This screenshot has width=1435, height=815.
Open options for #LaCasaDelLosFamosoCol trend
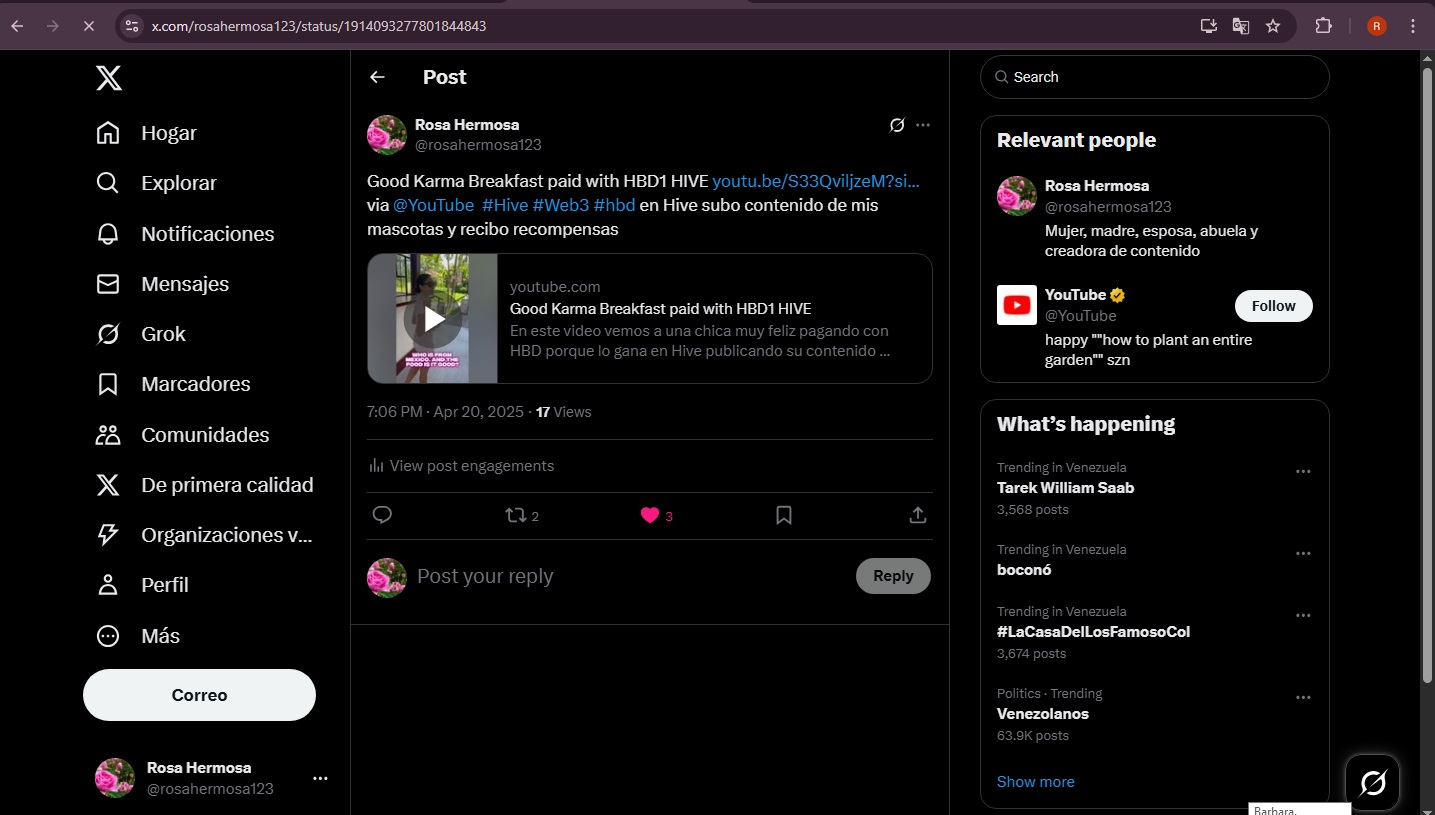pyautogui.click(x=1303, y=616)
